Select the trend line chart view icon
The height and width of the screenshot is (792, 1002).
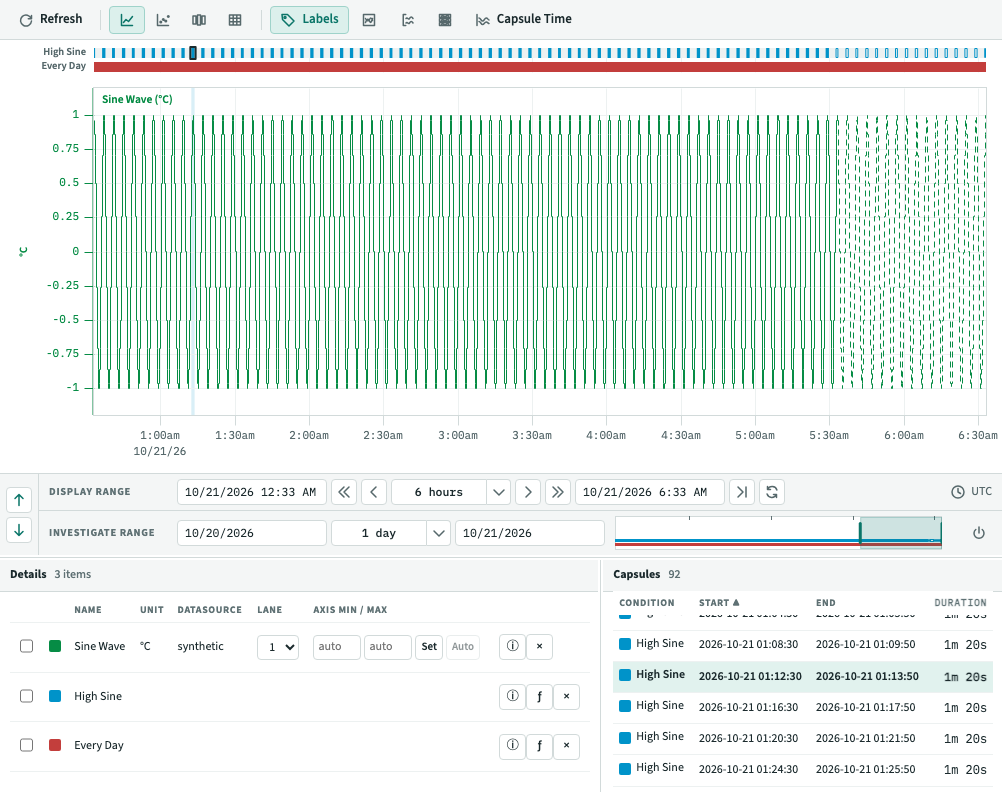click(127, 20)
